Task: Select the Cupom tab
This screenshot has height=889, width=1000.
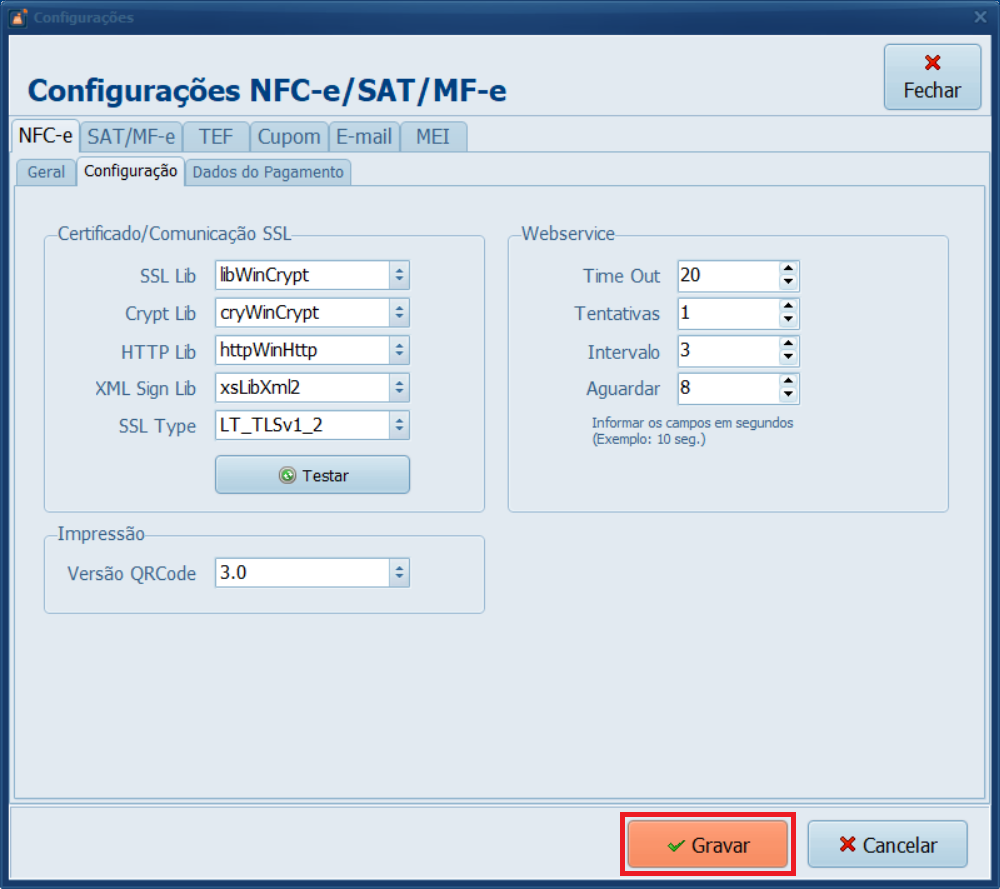Action: point(289,137)
